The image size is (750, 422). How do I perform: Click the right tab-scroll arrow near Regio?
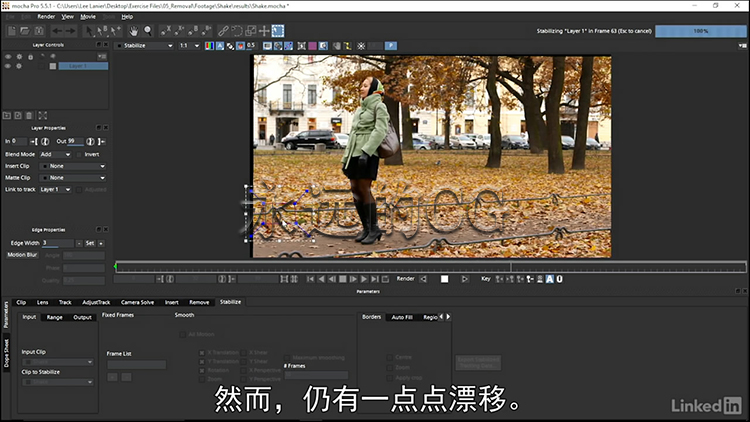(448, 317)
